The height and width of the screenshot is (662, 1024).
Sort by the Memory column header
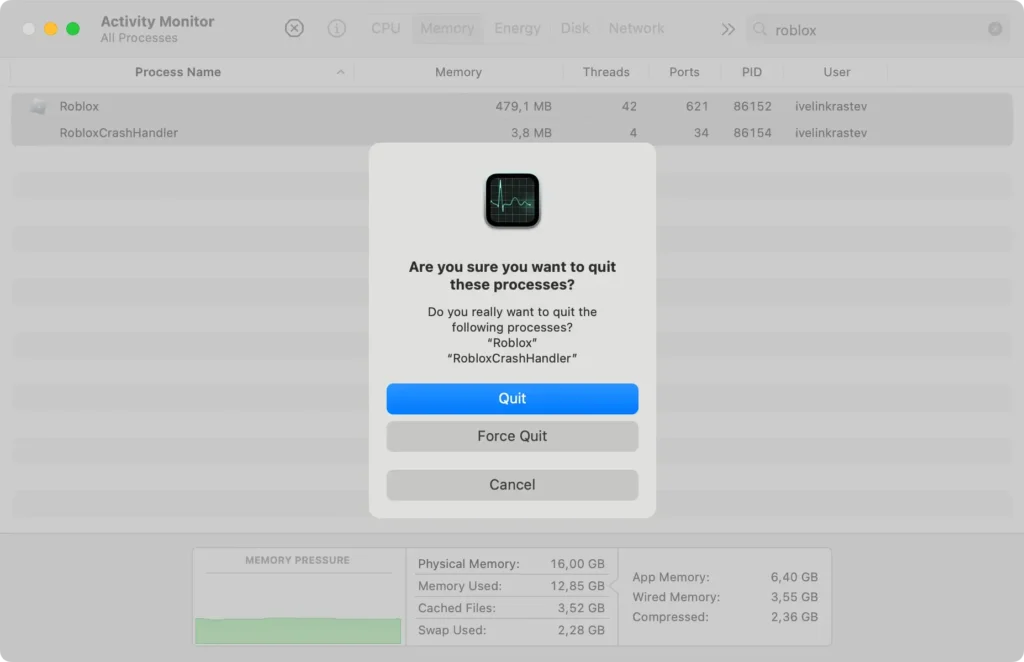(458, 72)
